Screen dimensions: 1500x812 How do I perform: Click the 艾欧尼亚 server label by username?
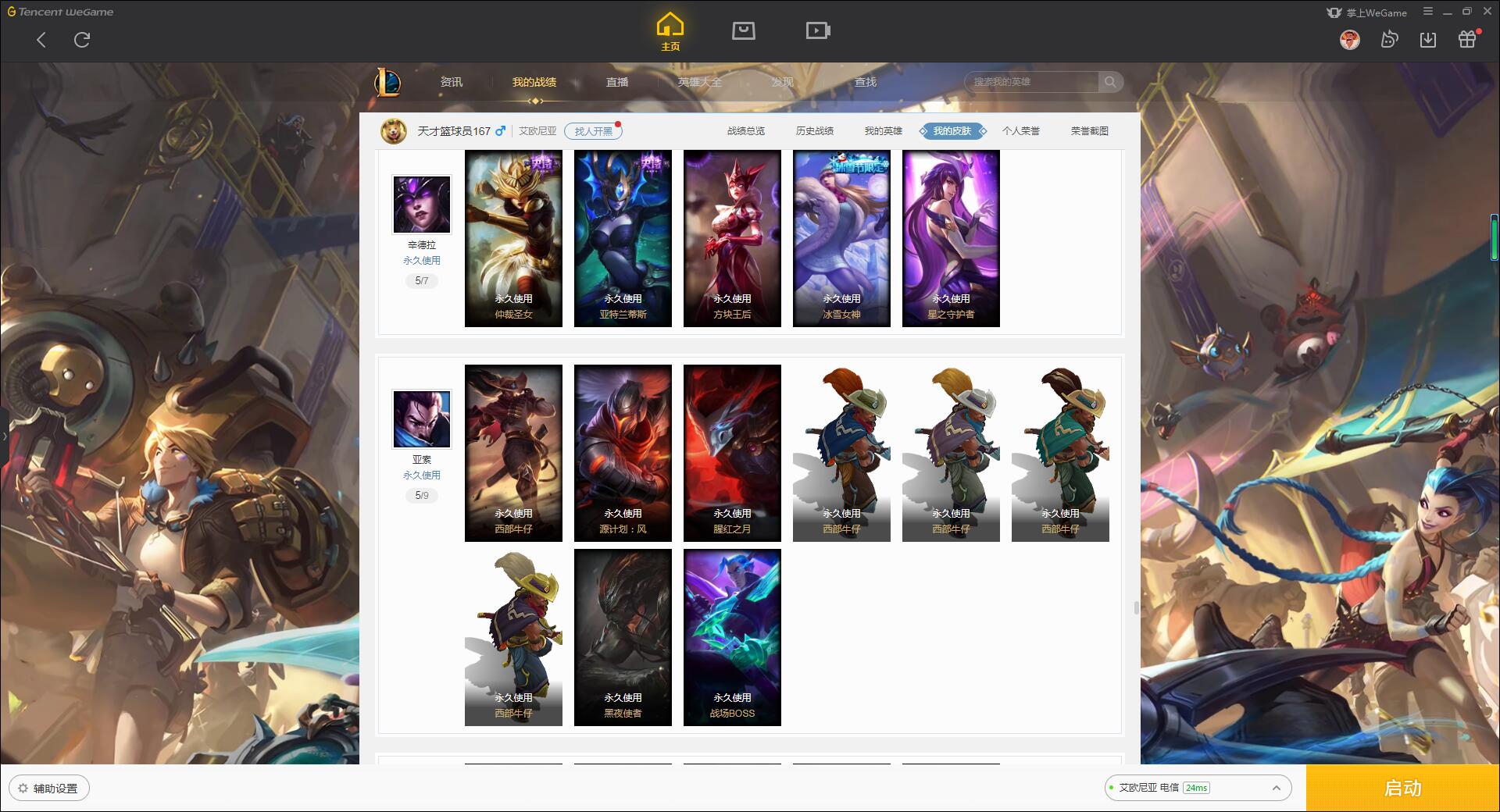pyautogui.click(x=537, y=131)
